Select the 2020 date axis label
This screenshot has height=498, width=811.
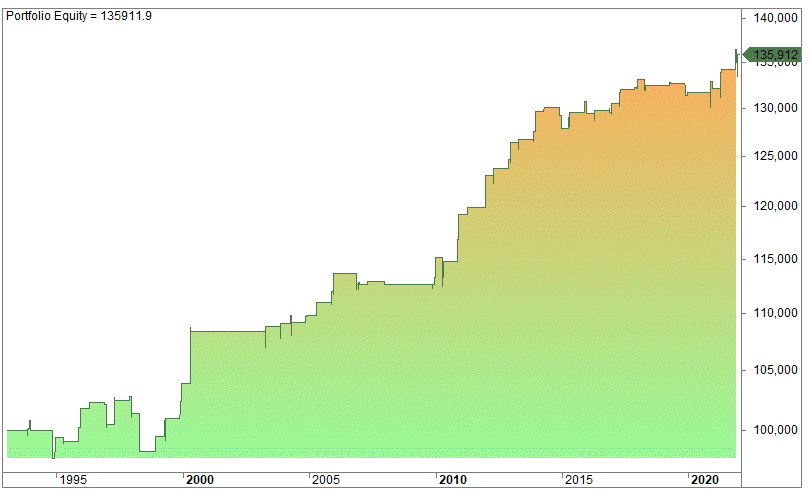tap(705, 480)
